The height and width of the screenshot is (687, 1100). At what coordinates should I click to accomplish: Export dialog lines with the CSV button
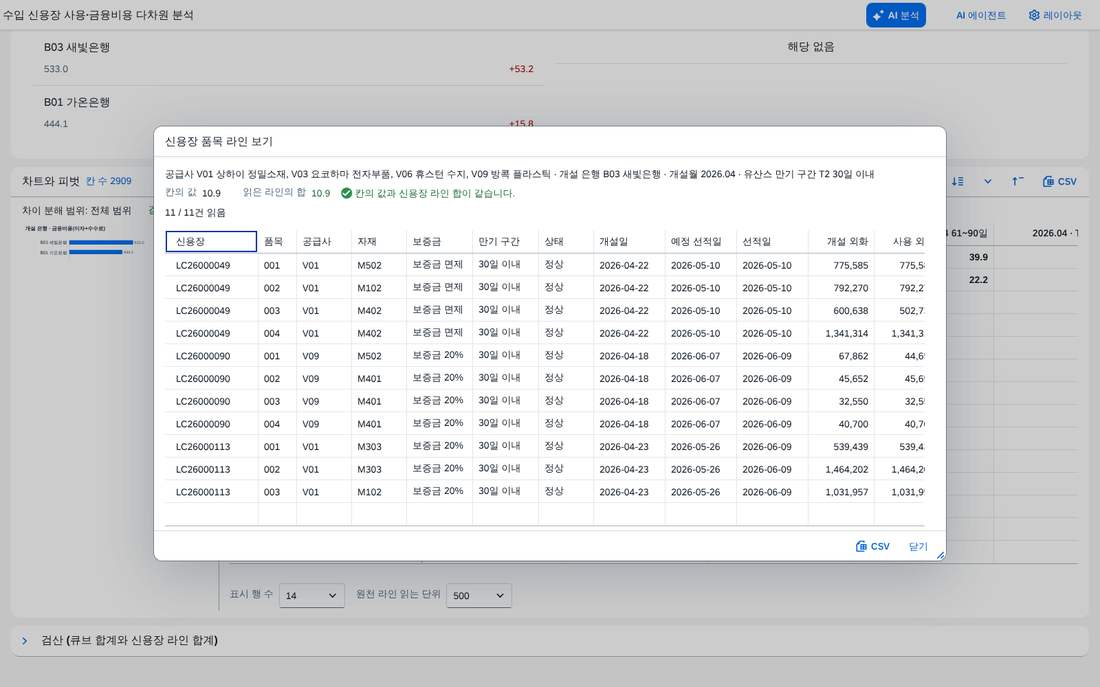(872, 546)
